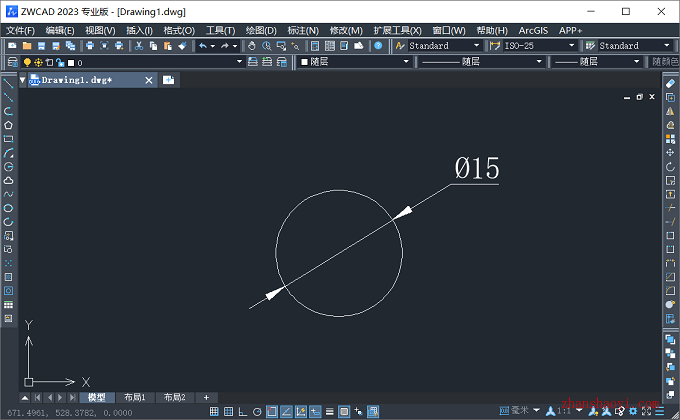Toggle object snap in status bar

(272, 411)
